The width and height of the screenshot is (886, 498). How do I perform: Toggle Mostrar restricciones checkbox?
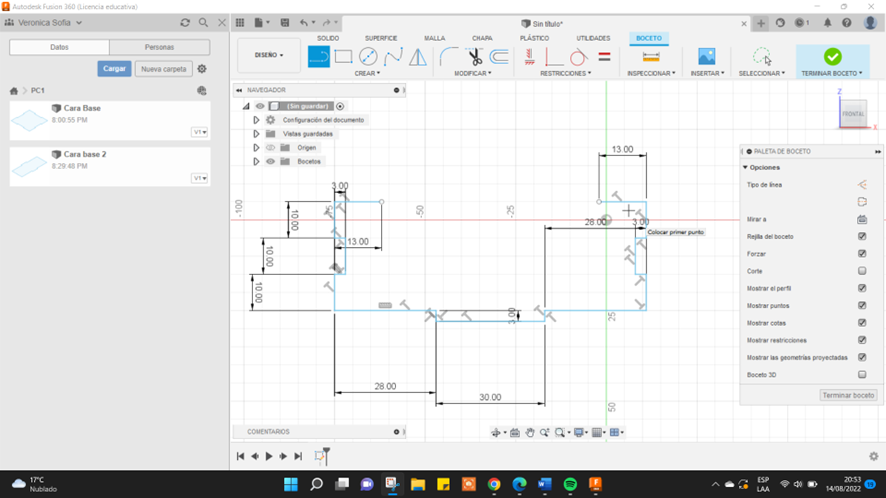point(862,340)
